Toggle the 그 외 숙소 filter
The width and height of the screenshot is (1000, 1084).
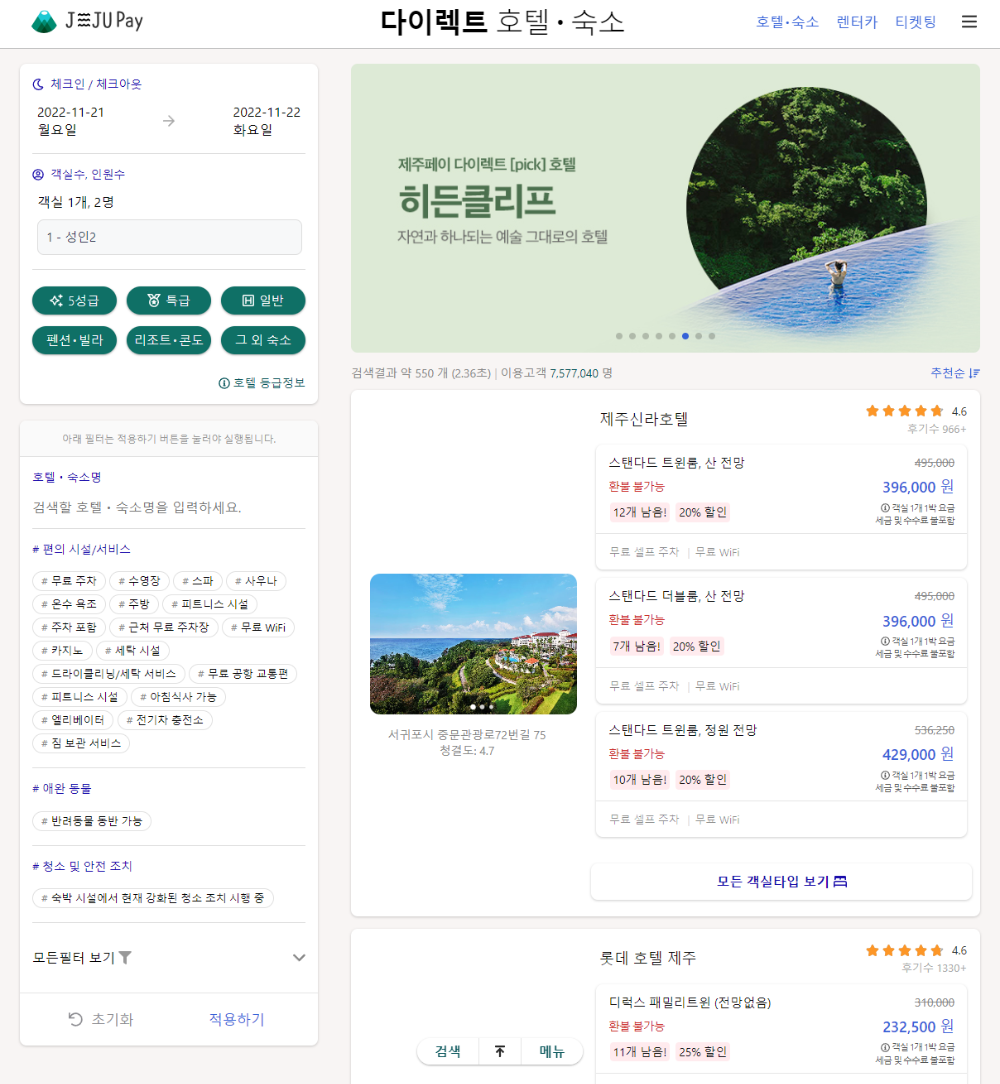click(x=263, y=340)
